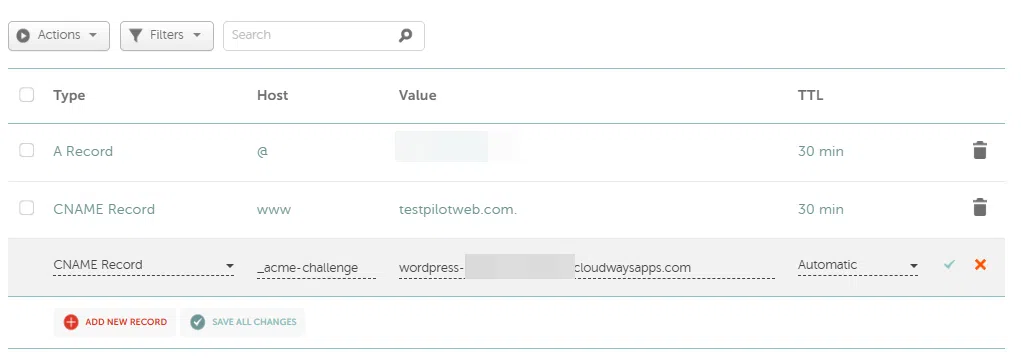Click ADD NEW RECORD button
This screenshot has height=360, width=1021.
click(x=115, y=322)
